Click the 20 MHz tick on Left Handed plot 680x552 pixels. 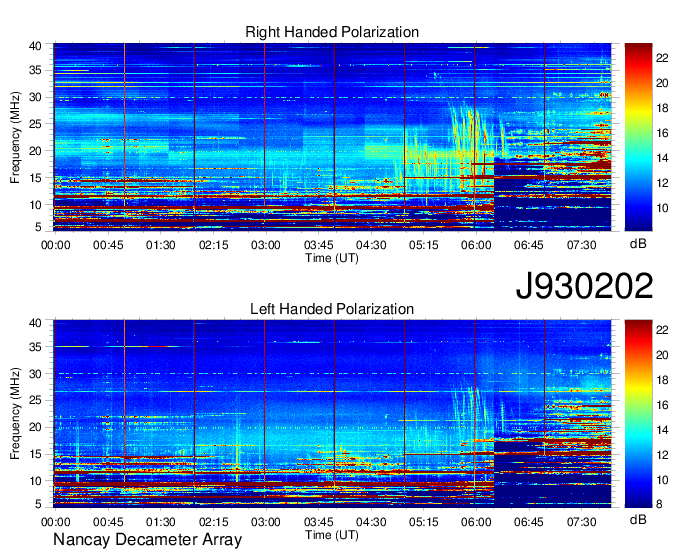click(x=35, y=427)
